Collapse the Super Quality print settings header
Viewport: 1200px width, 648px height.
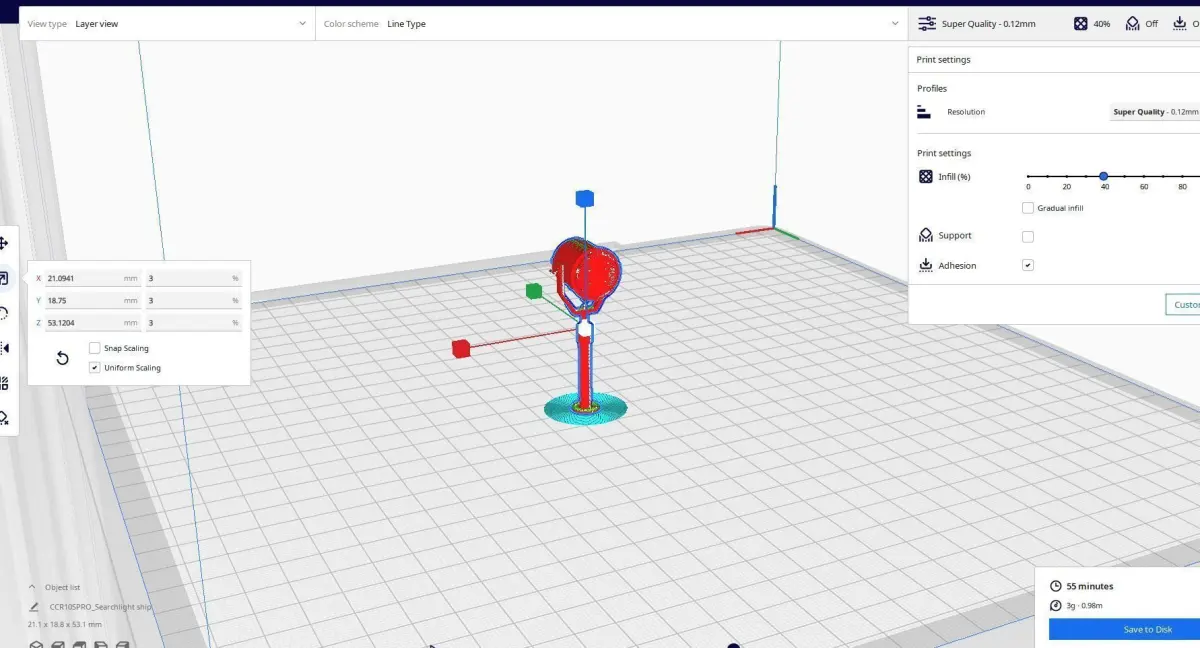click(x=1054, y=23)
